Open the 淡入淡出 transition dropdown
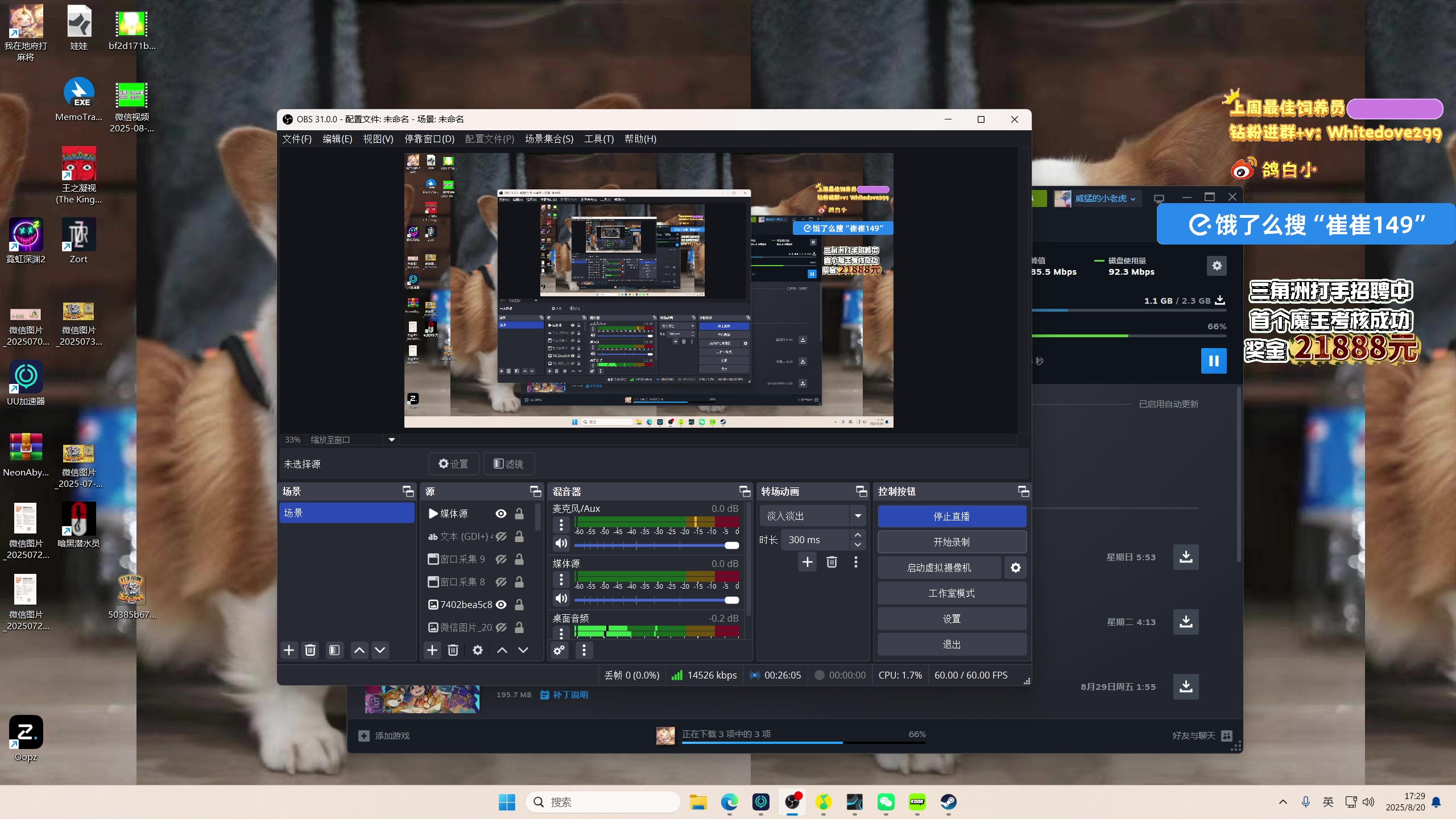 (813, 516)
